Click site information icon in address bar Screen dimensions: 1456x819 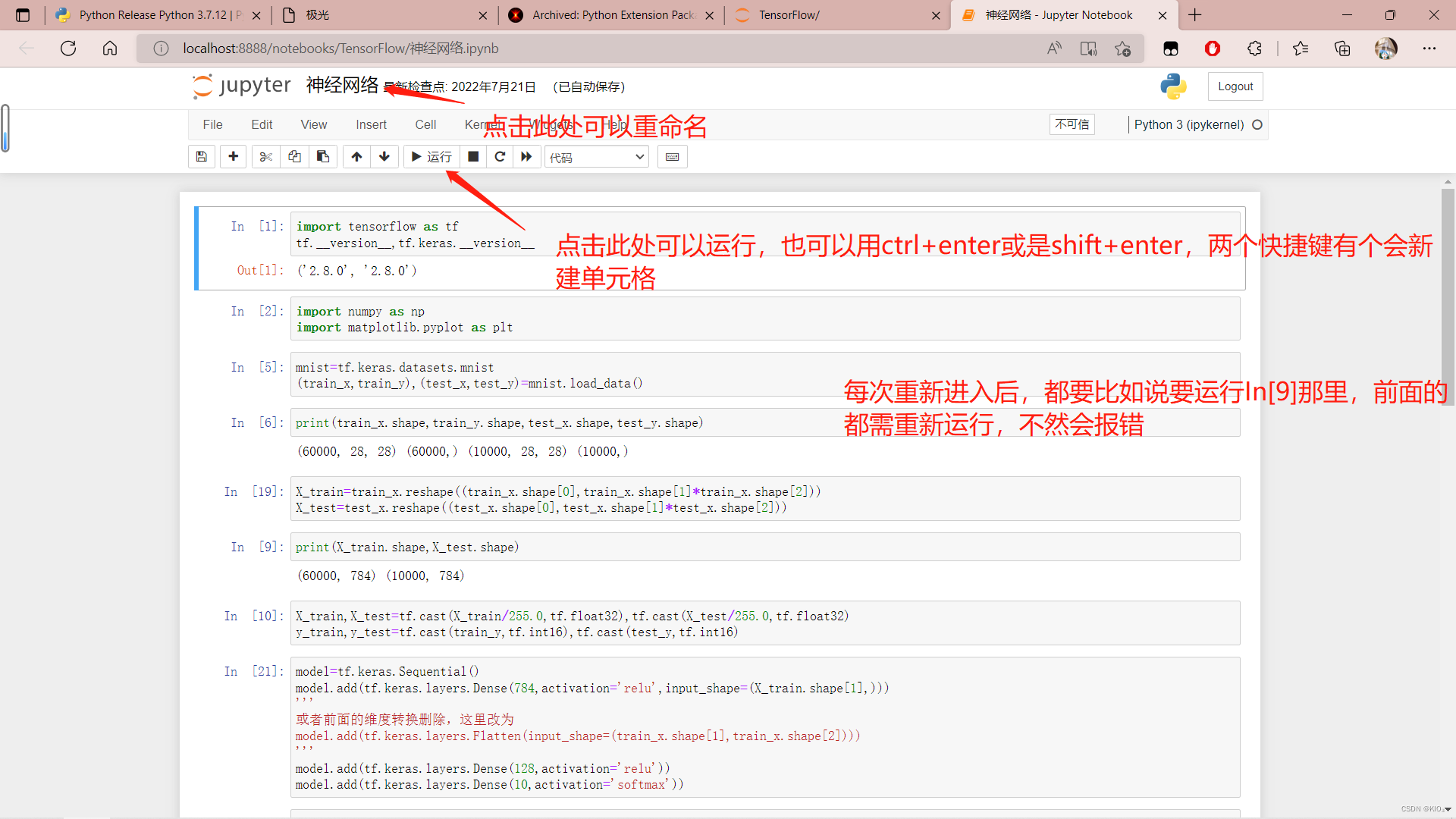coord(161,49)
